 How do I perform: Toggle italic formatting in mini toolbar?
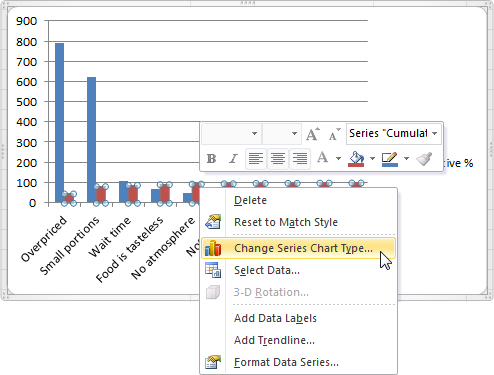click(233, 158)
